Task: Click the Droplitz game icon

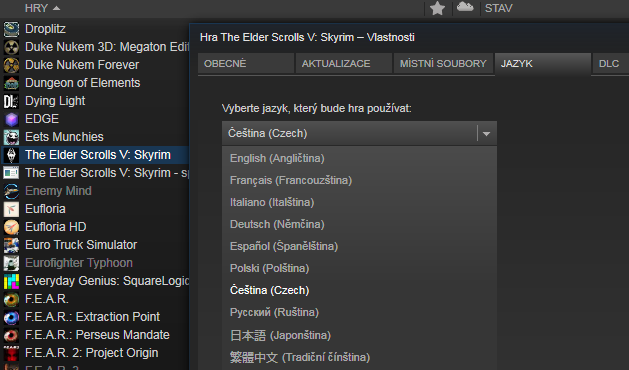Action: 11,29
